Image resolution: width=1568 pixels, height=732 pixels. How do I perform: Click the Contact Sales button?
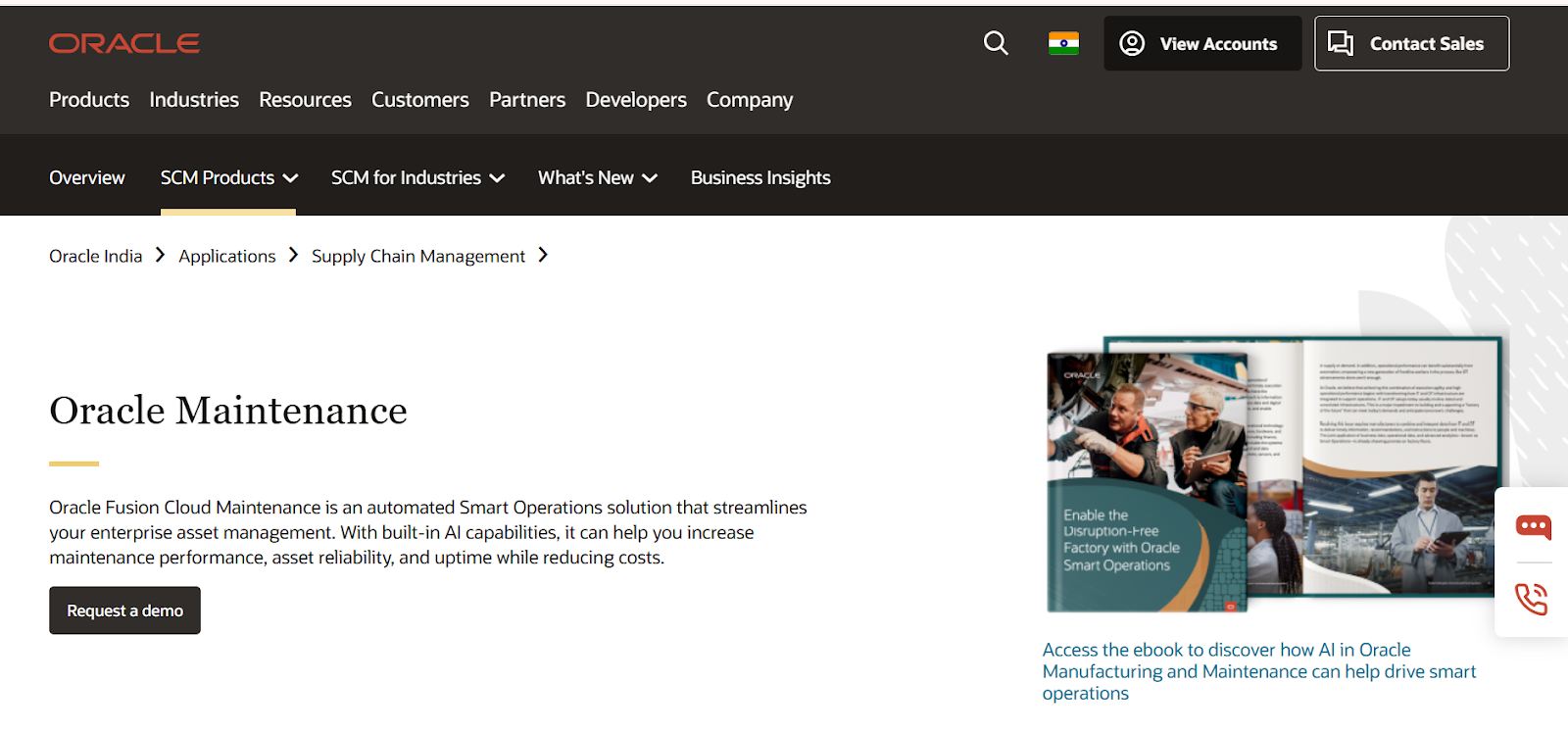(x=1411, y=43)
